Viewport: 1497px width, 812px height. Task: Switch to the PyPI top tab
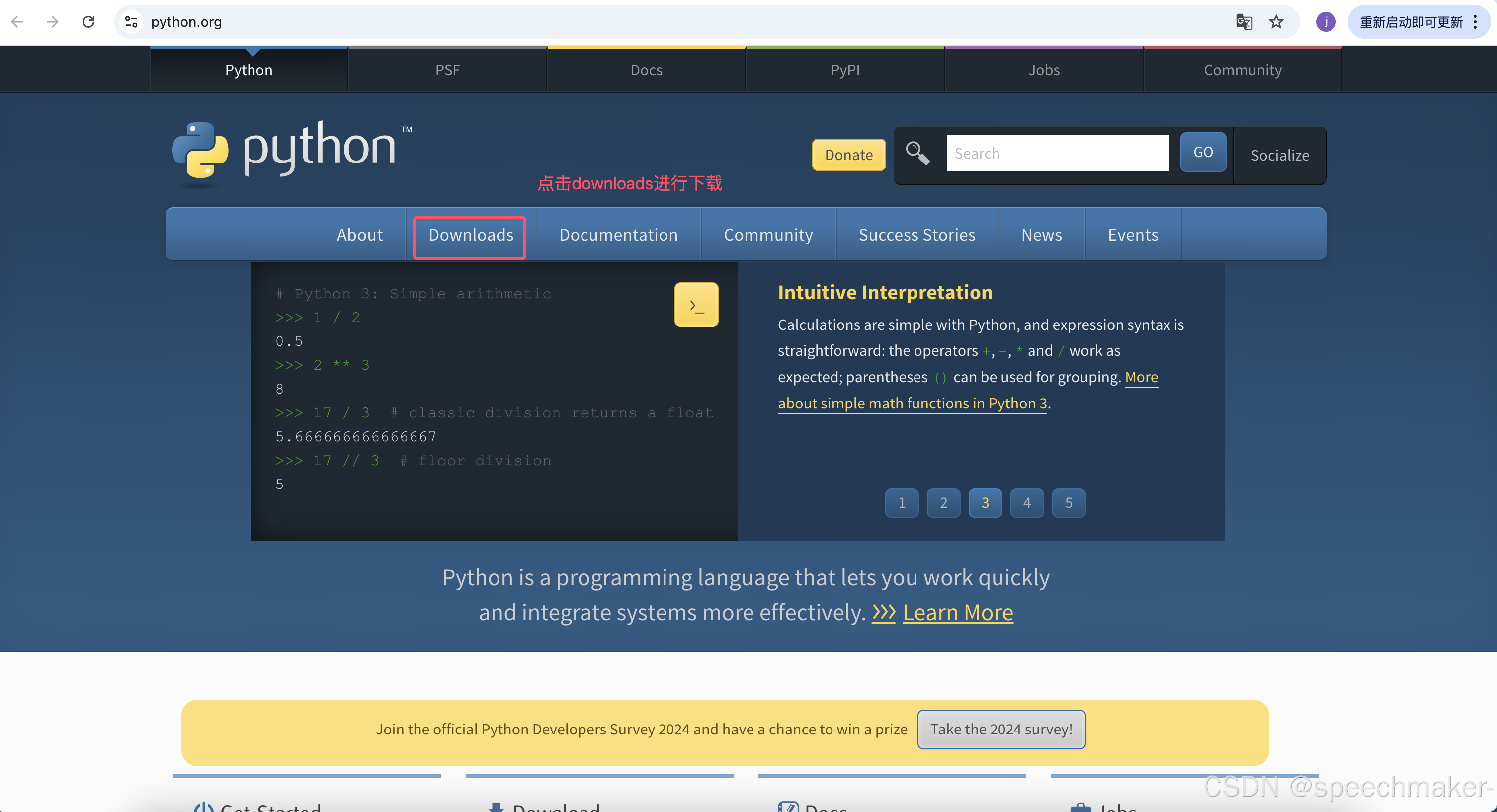(844, 70)
